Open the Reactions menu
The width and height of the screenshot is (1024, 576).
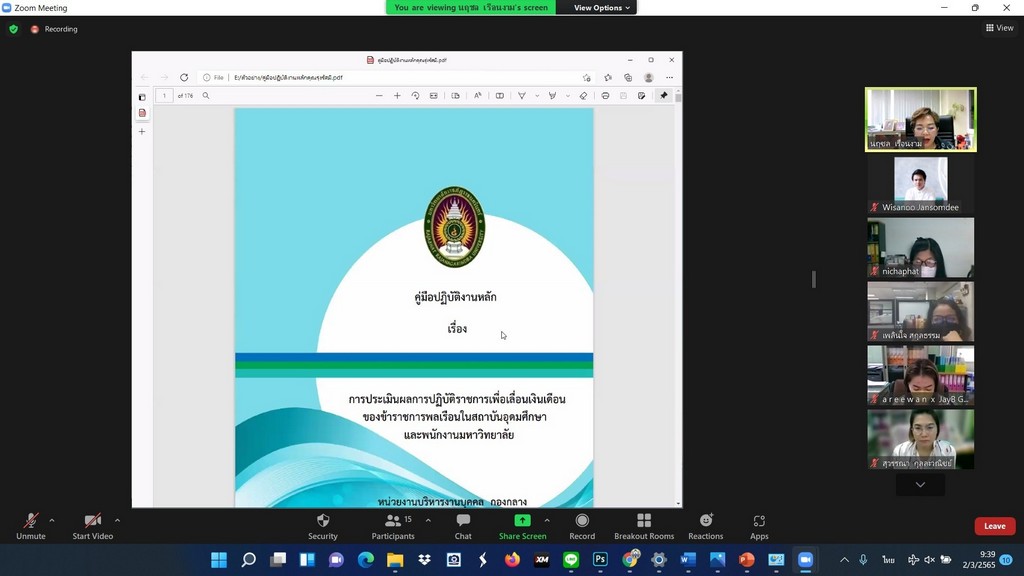[x=705, y=526]
